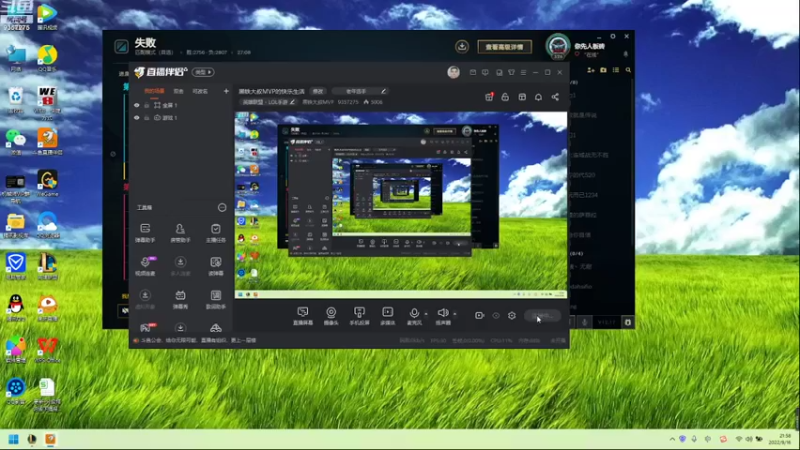Click the share icon in stream header
The width and height of the screenshot is (800, 450).
click(555, 97)
